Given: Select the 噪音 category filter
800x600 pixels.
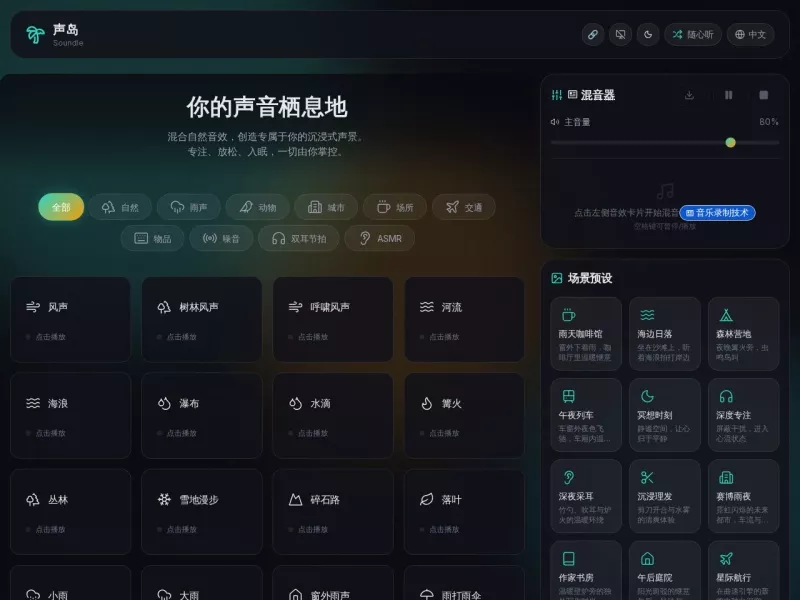Looking at the screenshot, I should pos(221,238).
